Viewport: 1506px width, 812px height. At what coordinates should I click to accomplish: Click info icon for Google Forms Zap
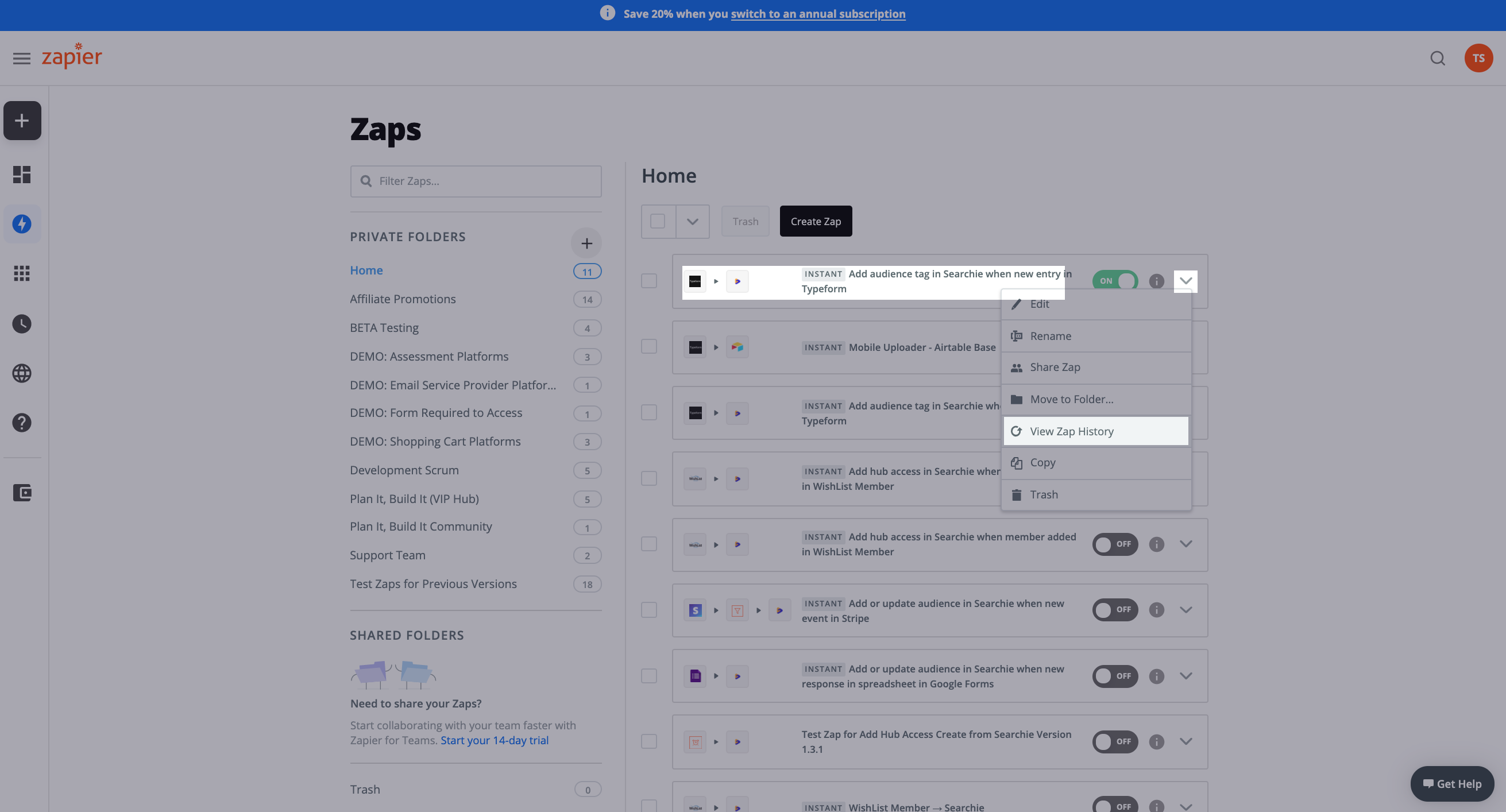[1156, 676]
